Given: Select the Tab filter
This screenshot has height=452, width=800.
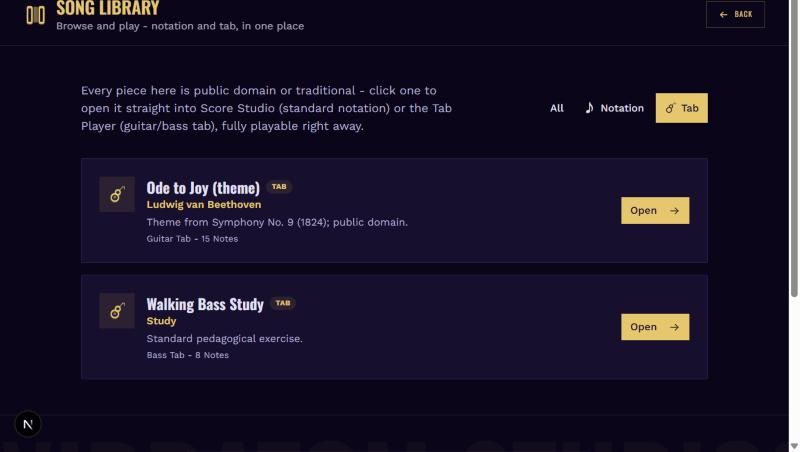Looking at the screenshot, I should (682, 108).
